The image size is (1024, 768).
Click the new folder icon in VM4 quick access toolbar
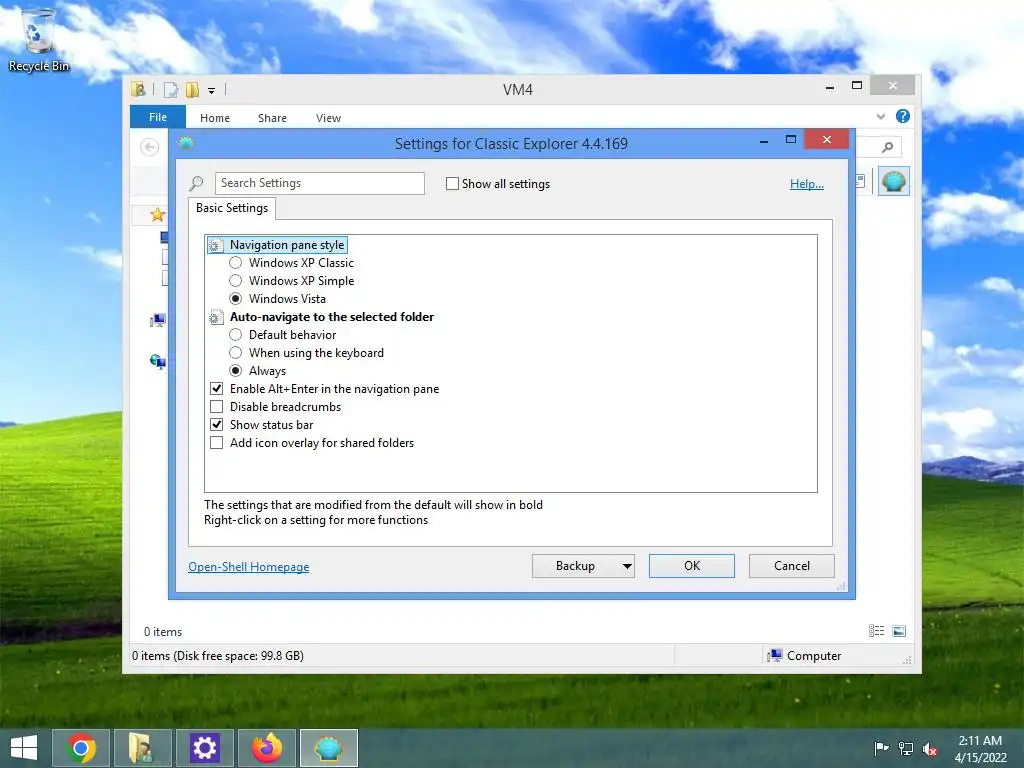click(x=192, y=89)
